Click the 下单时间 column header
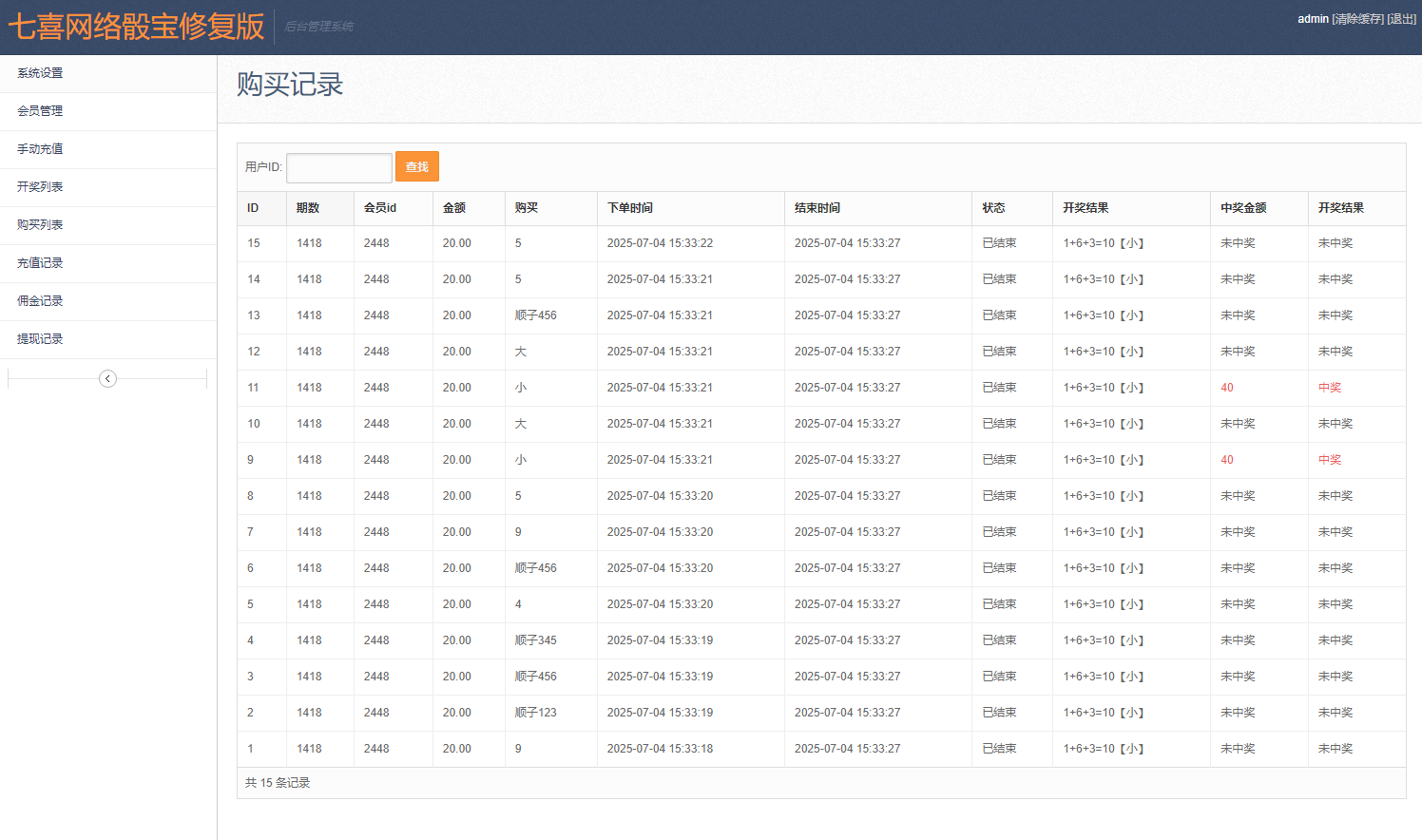 630,208
